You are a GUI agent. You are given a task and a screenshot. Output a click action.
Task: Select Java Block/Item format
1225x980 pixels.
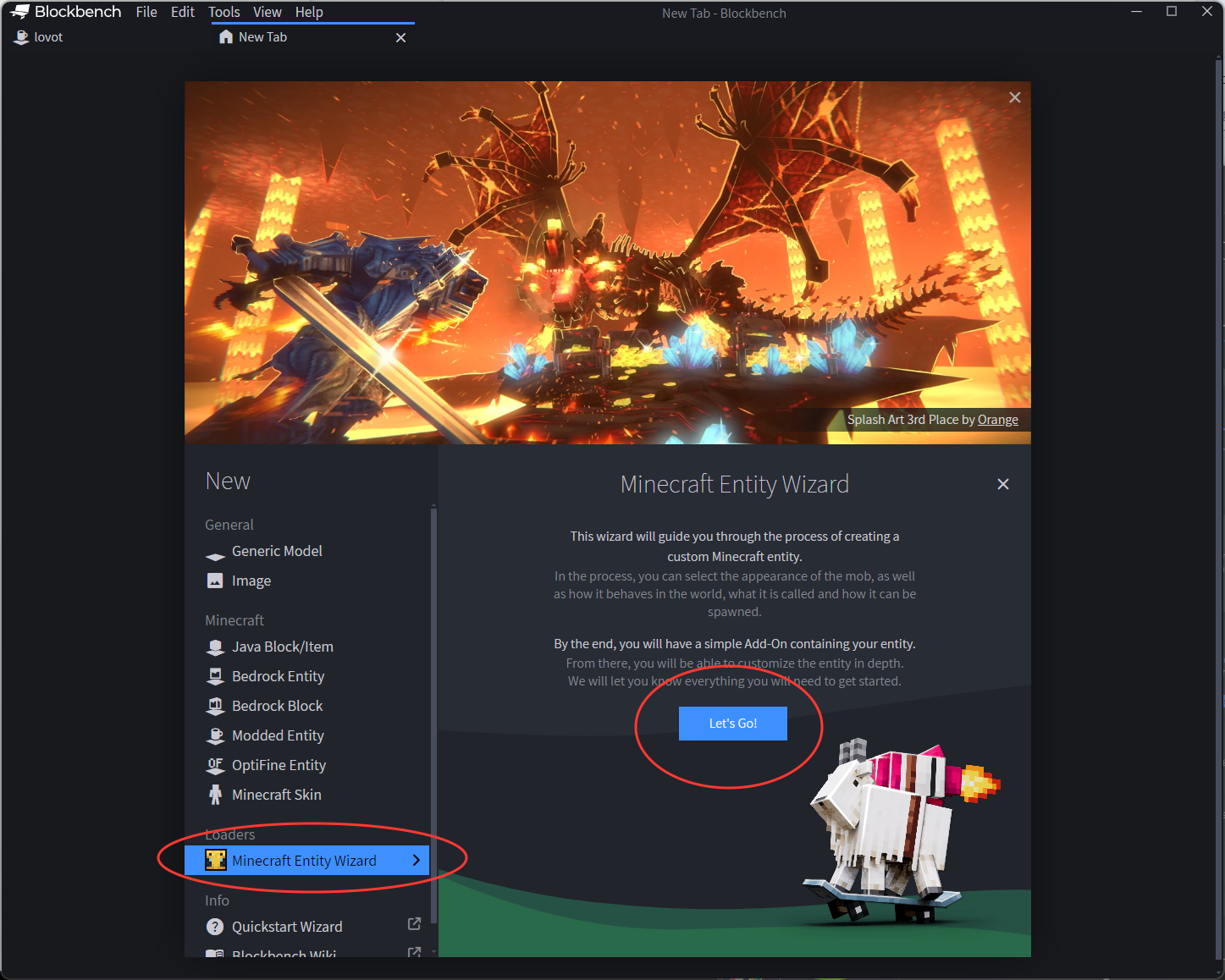[x=306, y=647]
